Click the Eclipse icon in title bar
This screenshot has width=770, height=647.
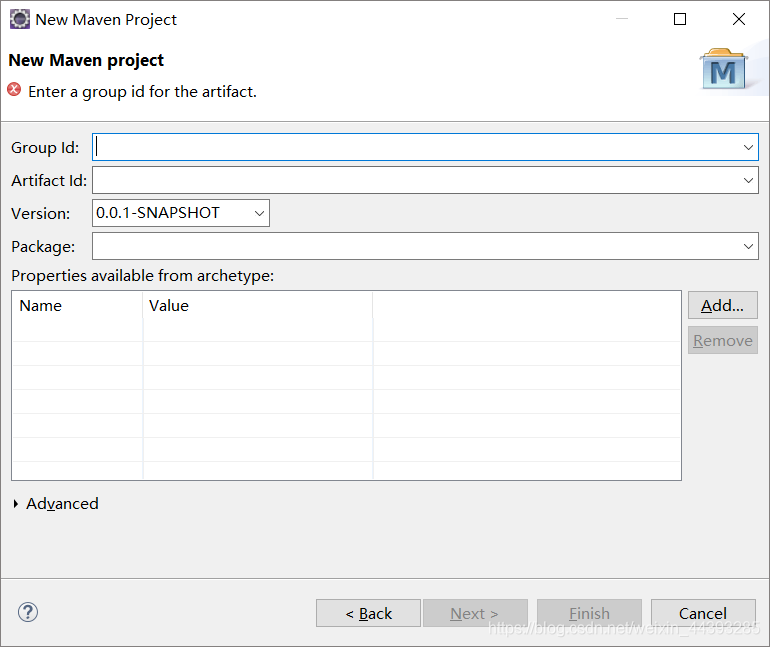[20, 20]
